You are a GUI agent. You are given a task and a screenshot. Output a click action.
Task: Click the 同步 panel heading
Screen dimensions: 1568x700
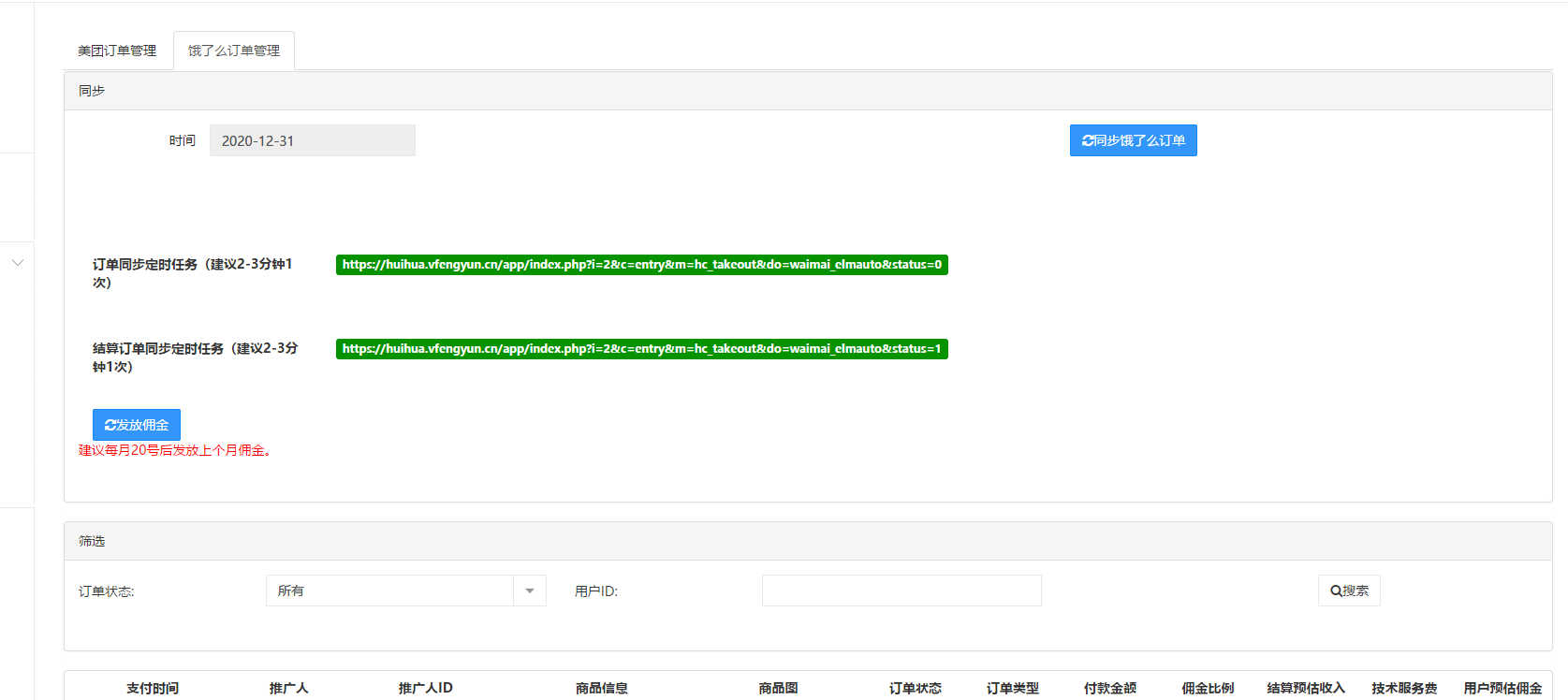[x=92, y=91]
